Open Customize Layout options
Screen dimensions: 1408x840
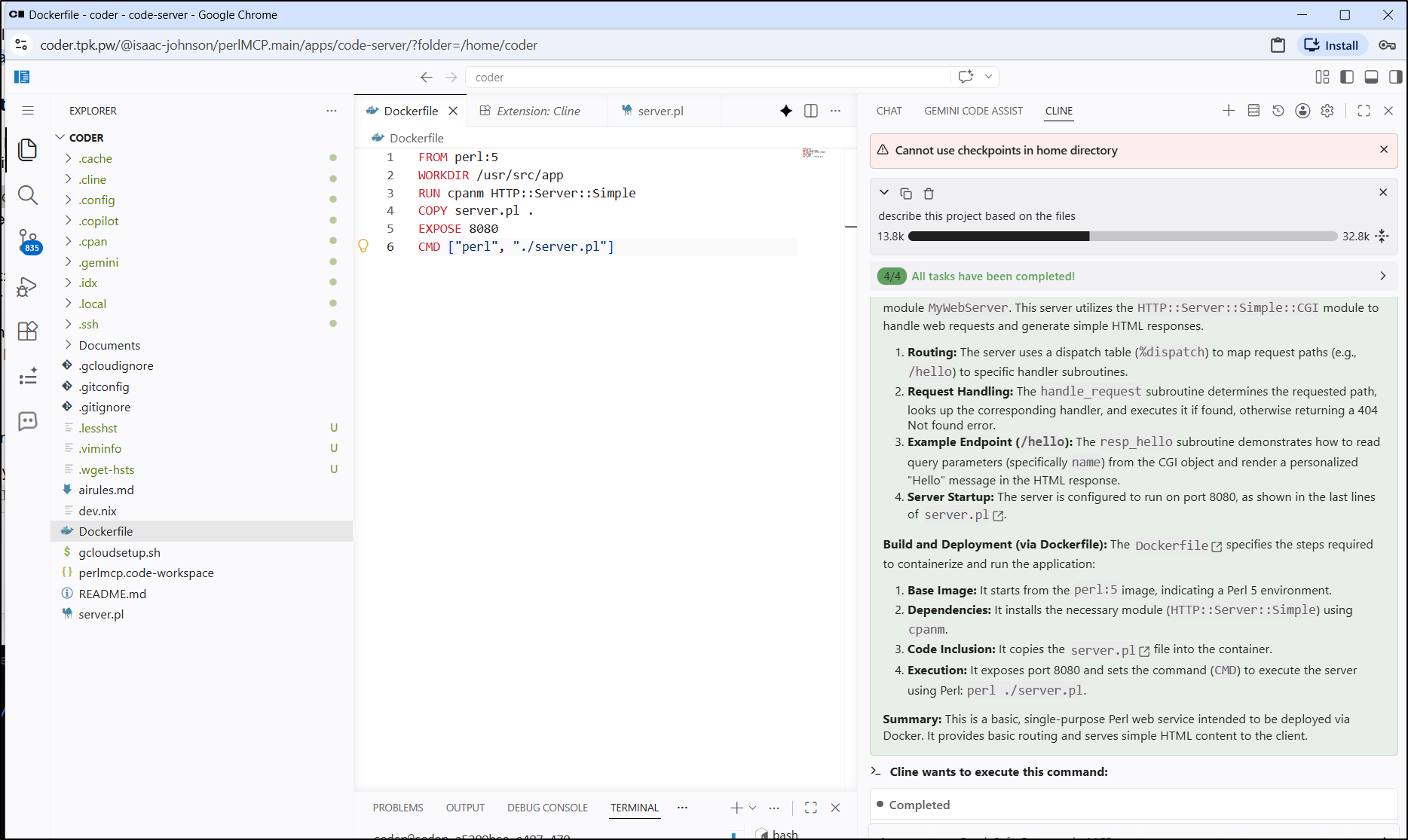(1322, 77)
